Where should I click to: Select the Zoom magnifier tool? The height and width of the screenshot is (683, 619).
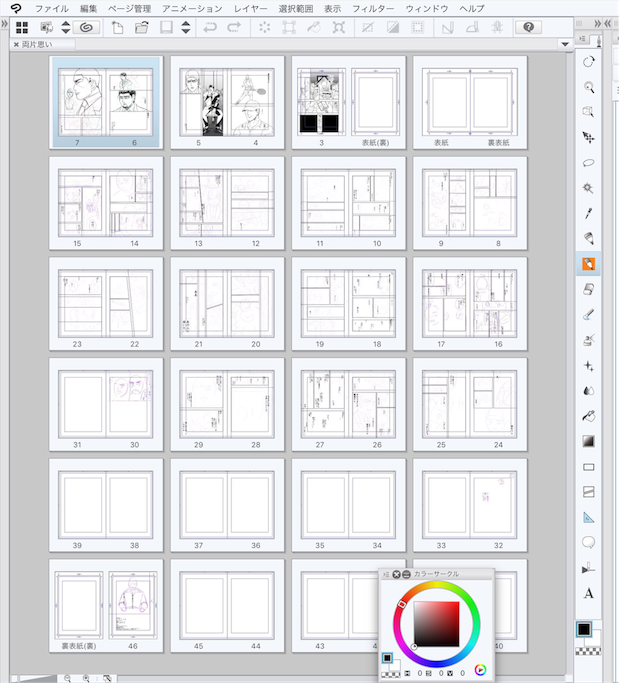588,87
